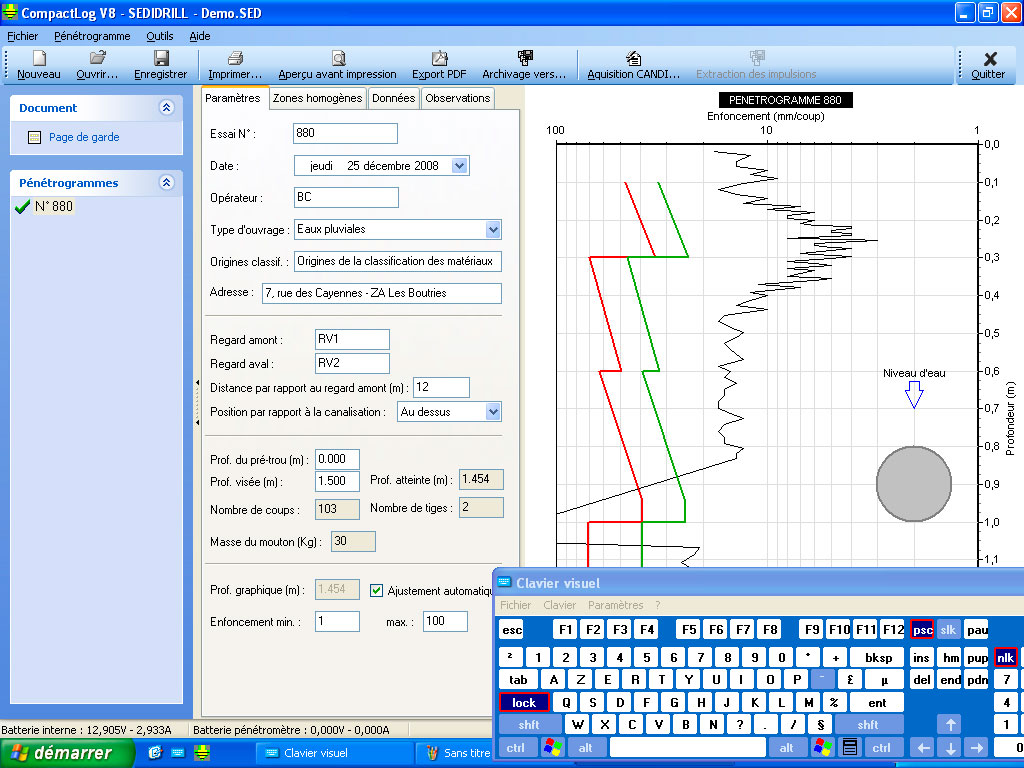Image resolution: width=1024 pixels, height=768 pixels.
Task: Click the Imprimer printer icon
Action: coord(235,58)
